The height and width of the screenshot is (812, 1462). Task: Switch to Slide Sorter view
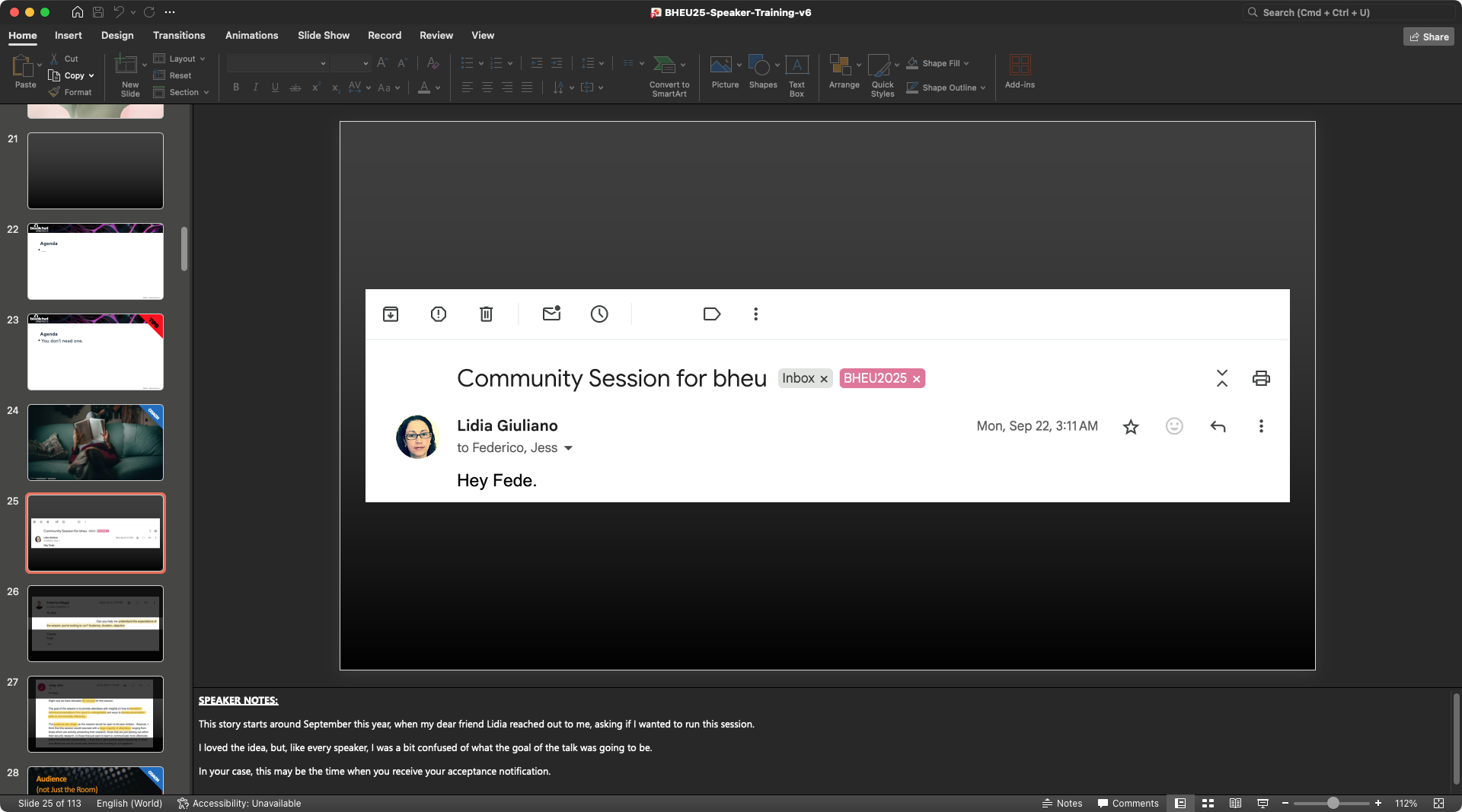pyautogui.click(x=1208, y=804)
